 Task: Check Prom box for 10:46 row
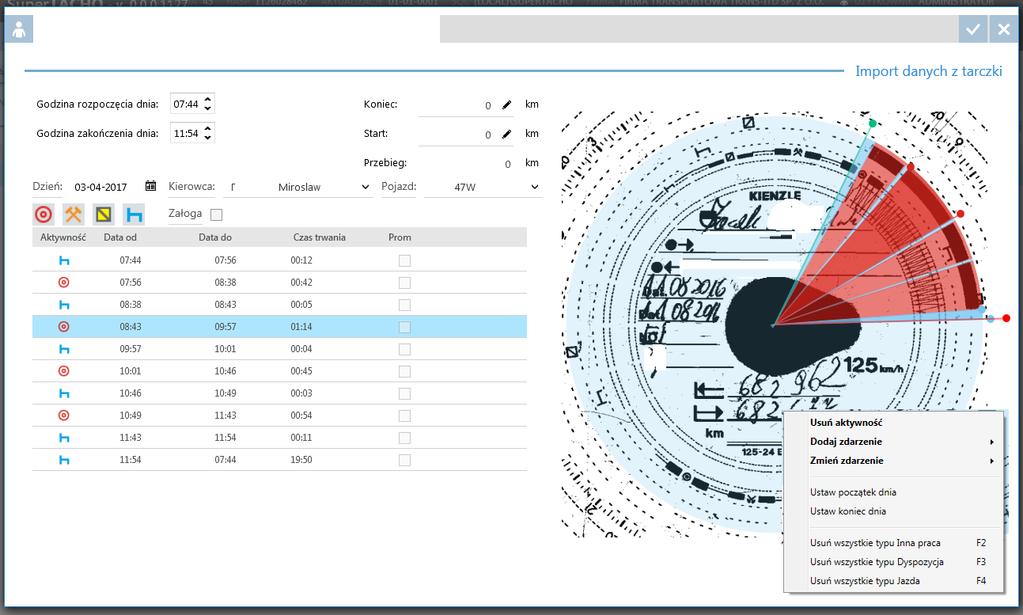point(405,394)
